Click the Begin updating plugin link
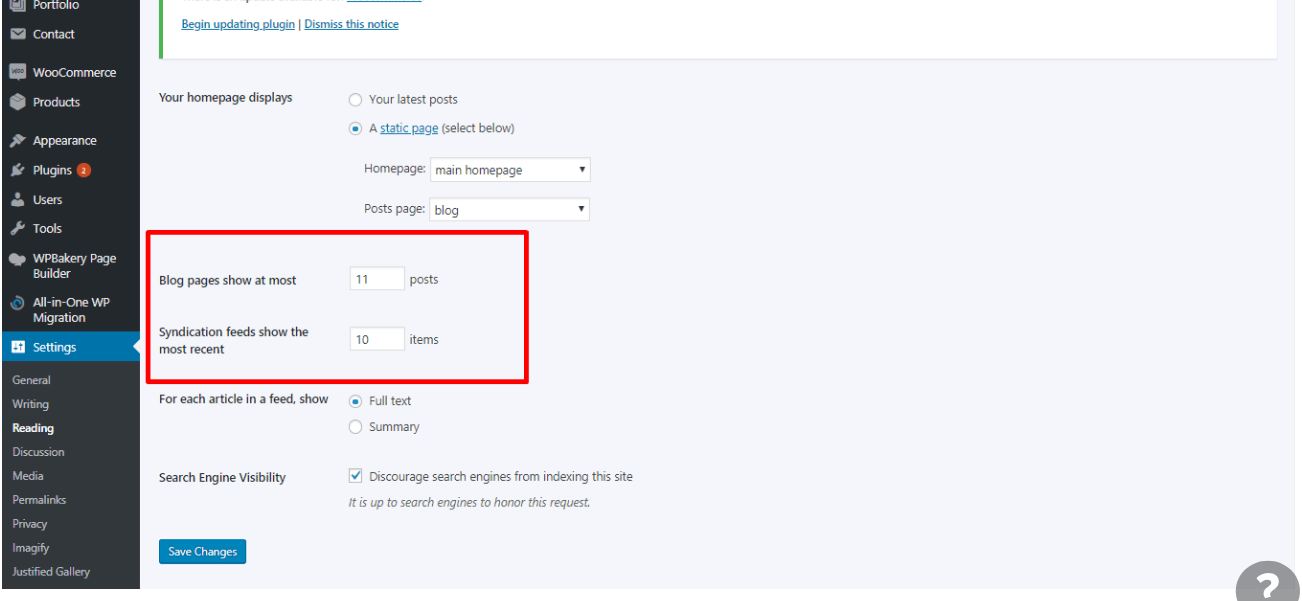The width and height of the screenshot is (1302, 601). tap(238, 24)
